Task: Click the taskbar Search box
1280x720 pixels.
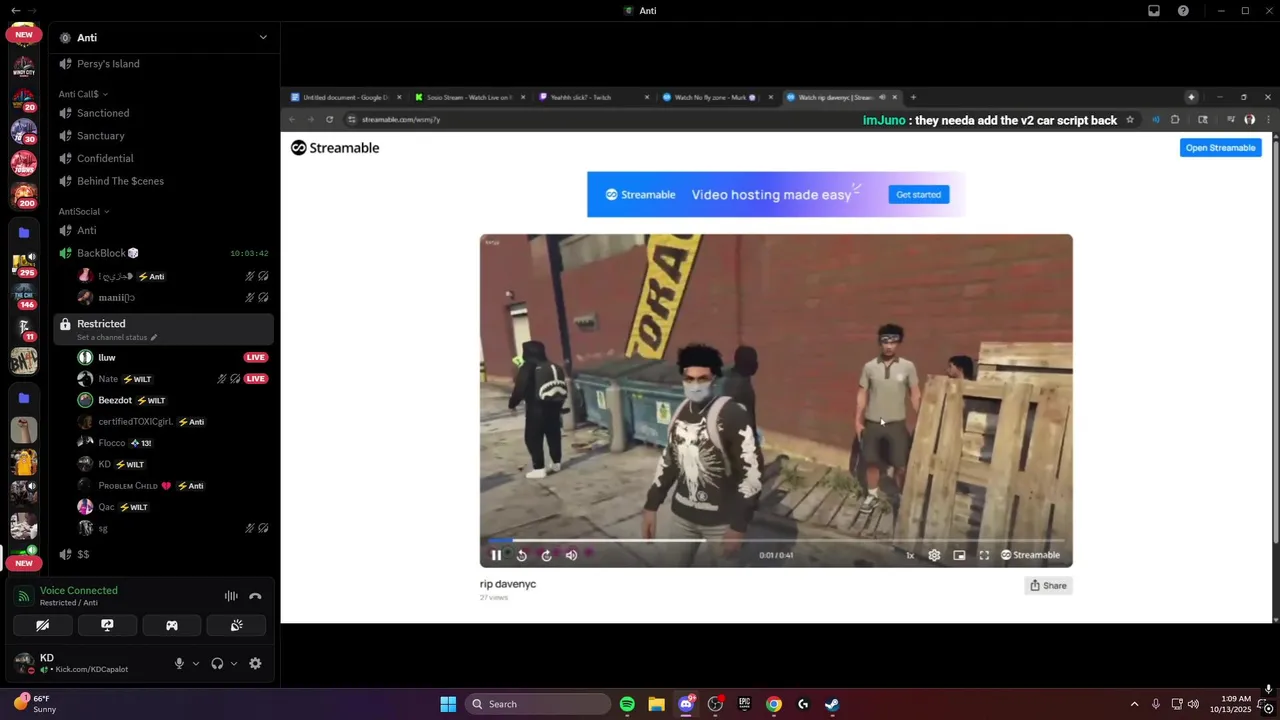Action: coord(540,704)
